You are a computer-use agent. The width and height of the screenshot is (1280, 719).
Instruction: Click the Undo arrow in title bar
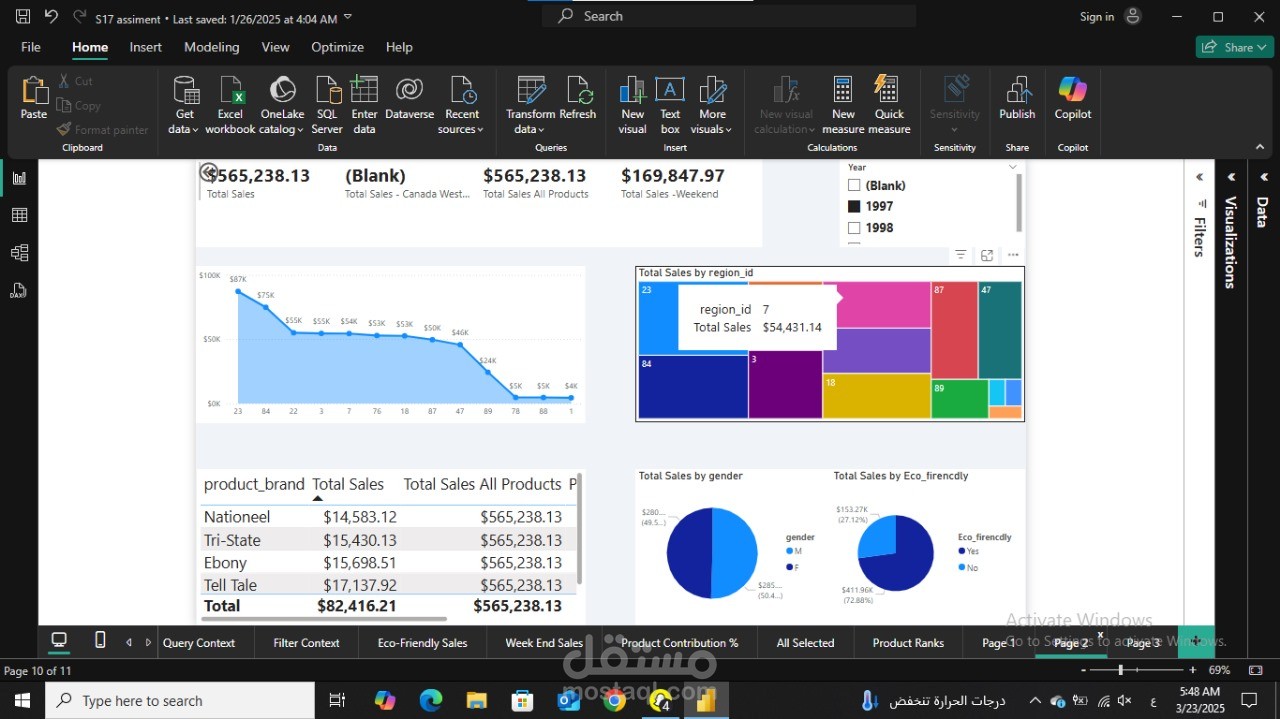pos(51,17)
